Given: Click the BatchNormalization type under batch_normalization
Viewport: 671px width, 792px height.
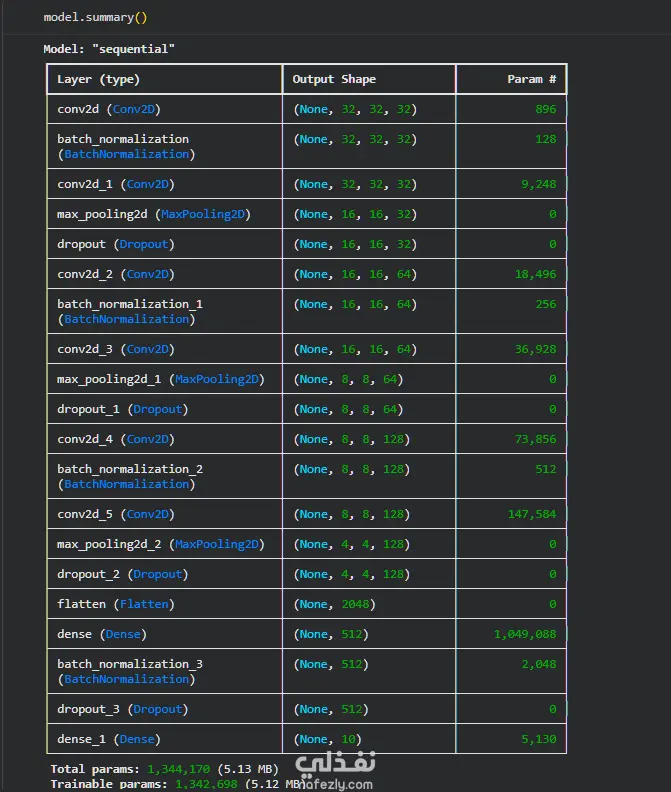Looking at the screenshot, I should pyautogui.click(x=126, y=154).
